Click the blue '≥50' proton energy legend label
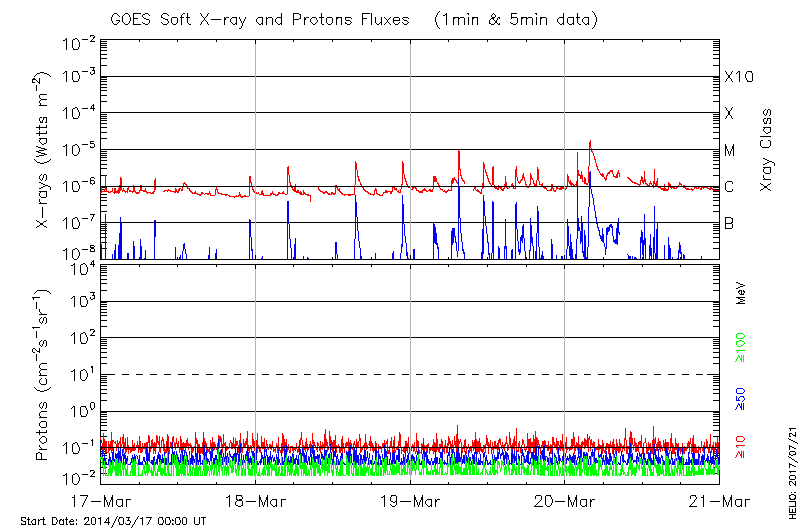 point(741,397)
